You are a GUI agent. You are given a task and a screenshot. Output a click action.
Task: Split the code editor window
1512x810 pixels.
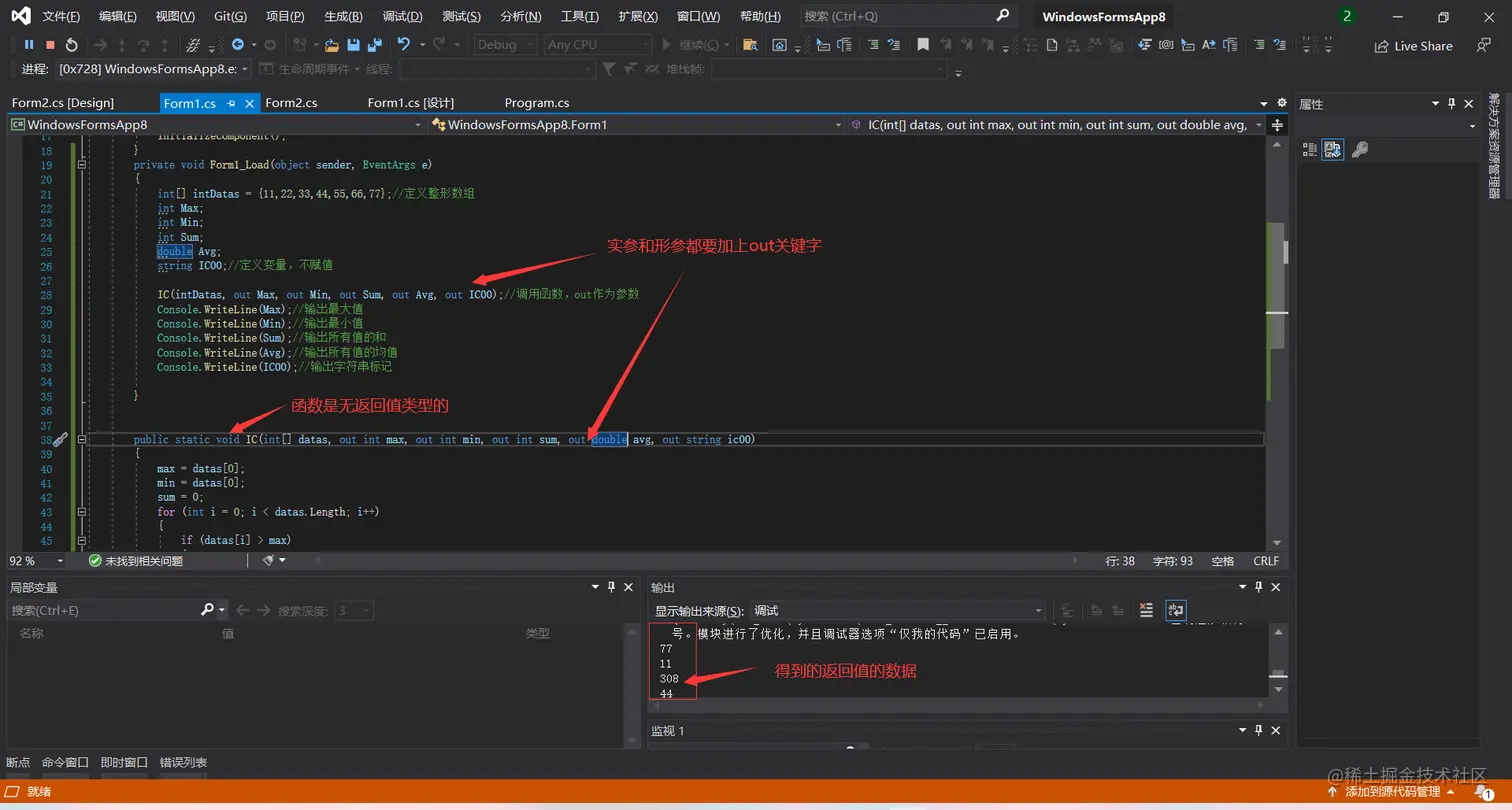[1277, 125]
